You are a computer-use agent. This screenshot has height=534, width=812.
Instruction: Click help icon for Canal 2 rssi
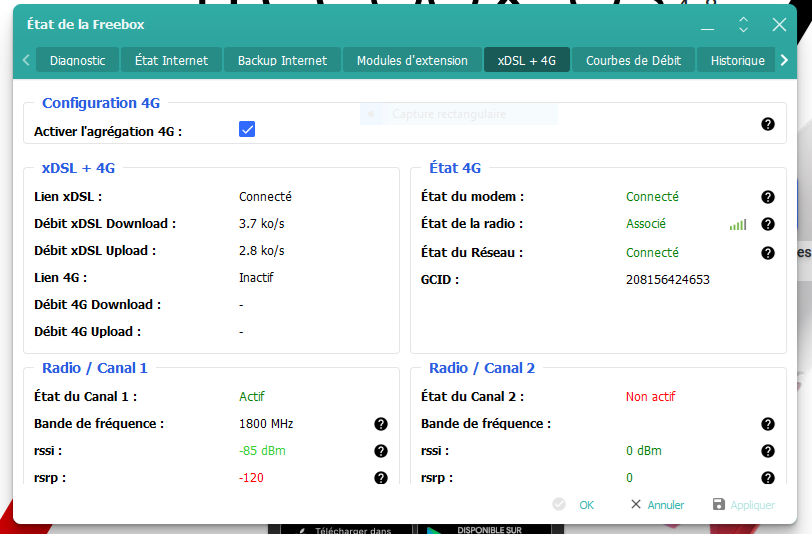(768, 451)
